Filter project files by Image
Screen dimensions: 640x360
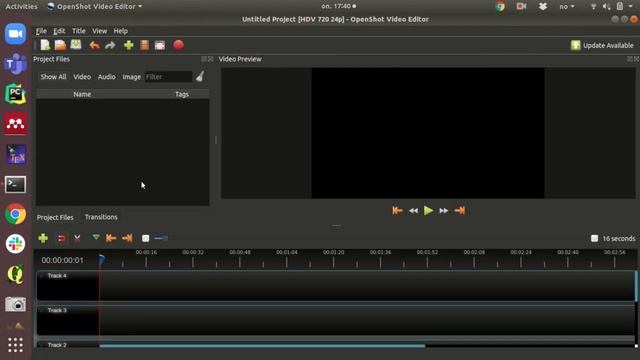pos(131,77)
